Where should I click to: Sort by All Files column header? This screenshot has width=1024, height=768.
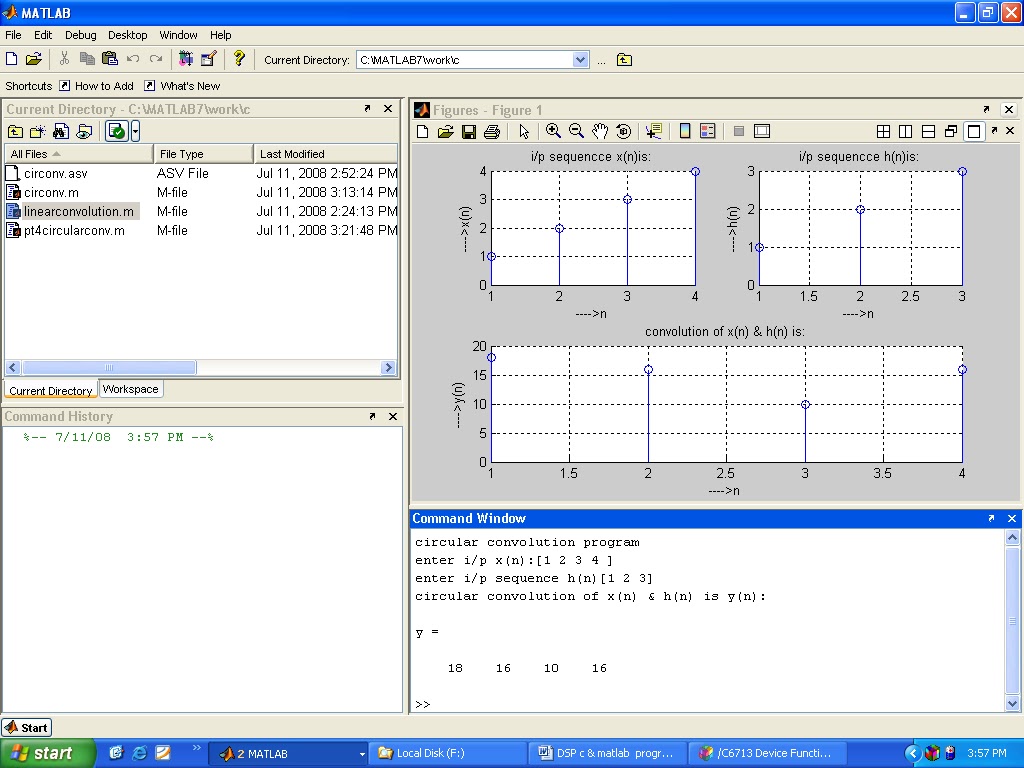[78, 154]
